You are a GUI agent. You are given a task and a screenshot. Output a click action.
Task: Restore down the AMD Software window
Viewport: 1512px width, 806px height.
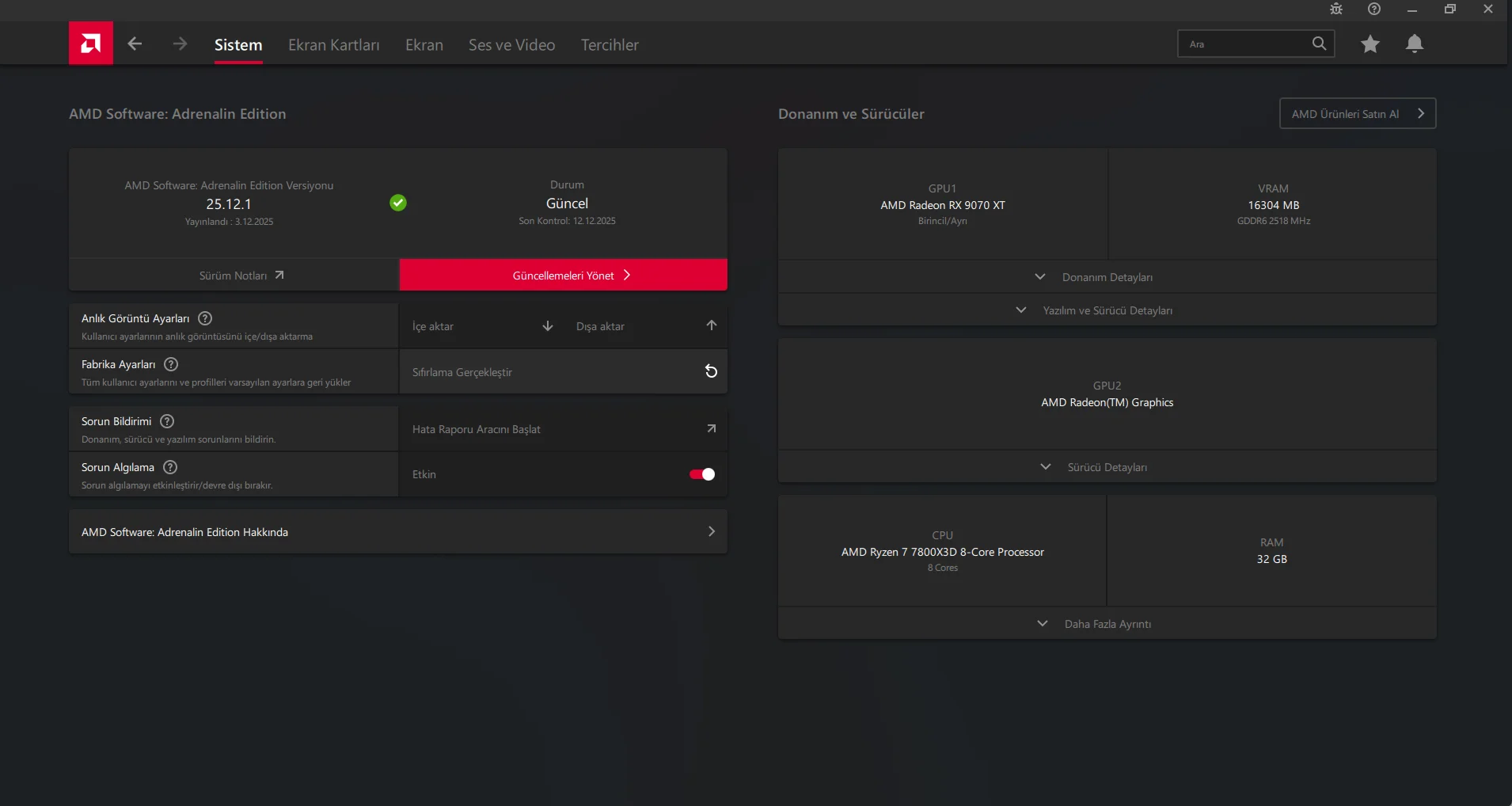1450,10
